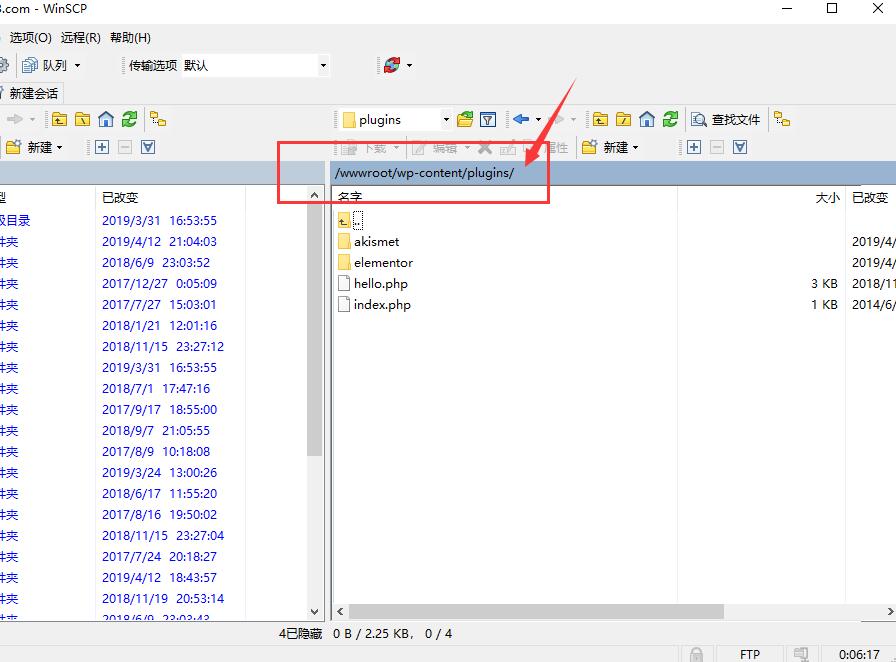Expand 新建 dropdown arrow in local panel
This screenshot has height=662, width=896.
(59, 147)
